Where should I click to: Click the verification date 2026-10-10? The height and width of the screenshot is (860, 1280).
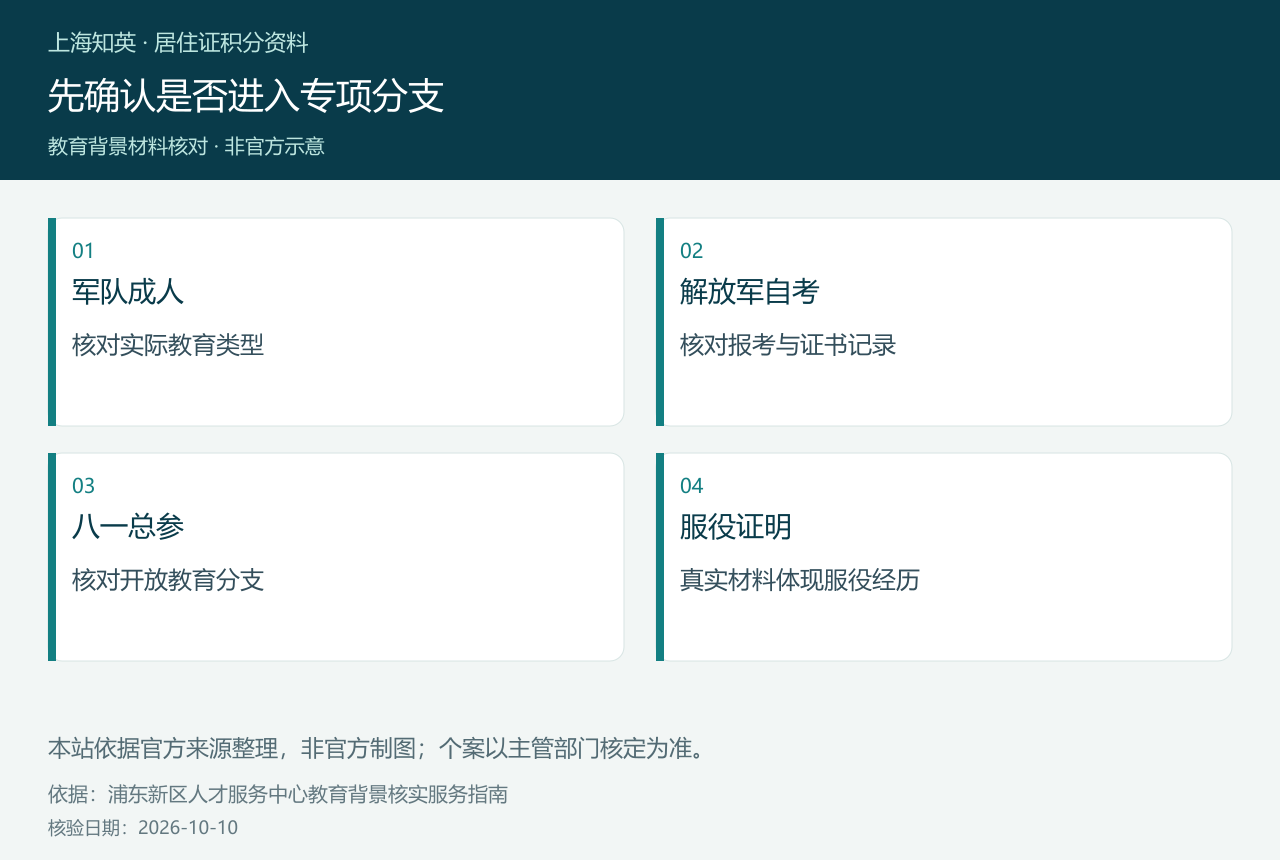[x=188, y=828]
